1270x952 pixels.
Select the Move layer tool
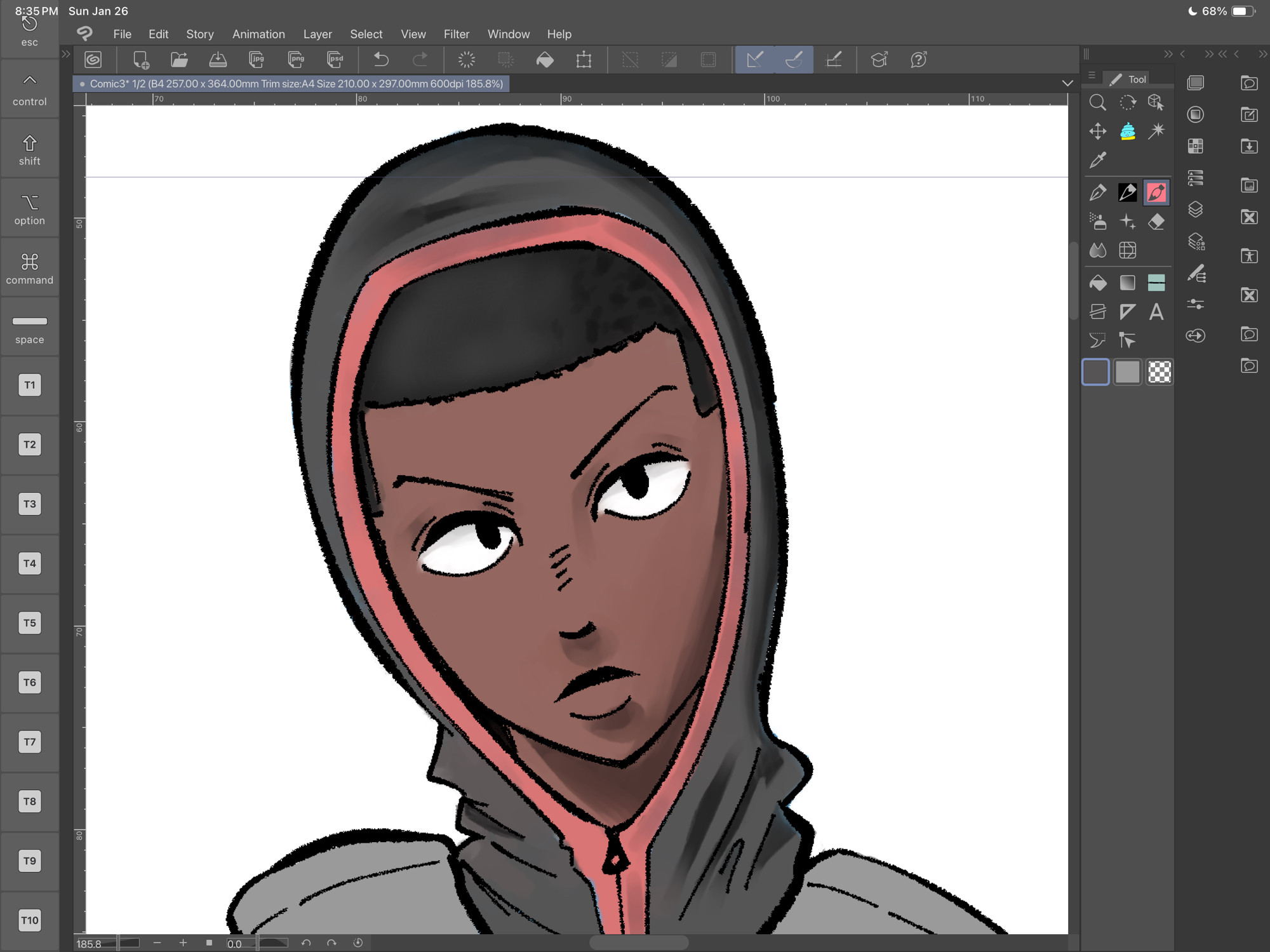1097,131
